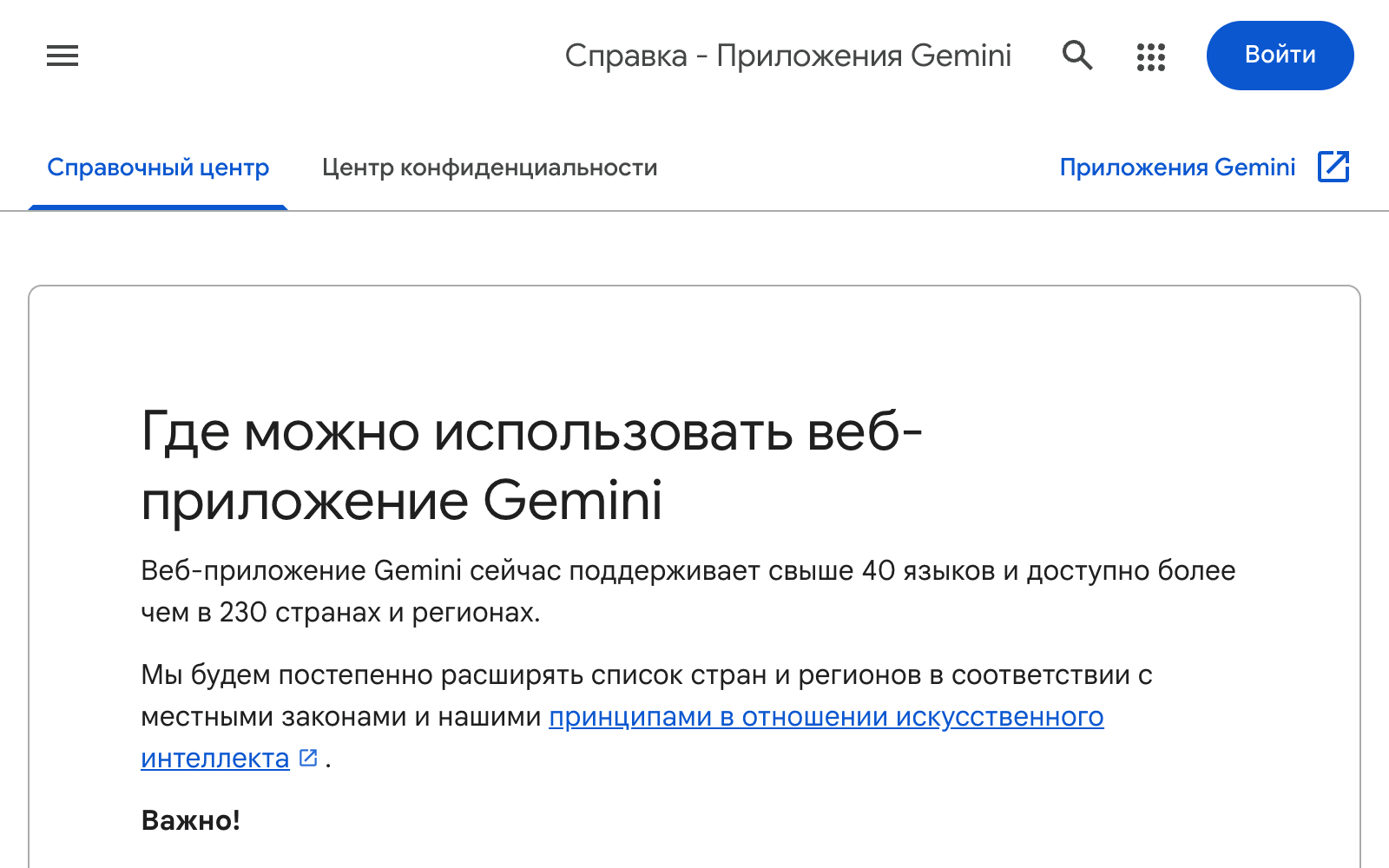Screen dimensions: 1389x868
Task: Click the search magnifier icon
Action: click(x=1077, y=56)
